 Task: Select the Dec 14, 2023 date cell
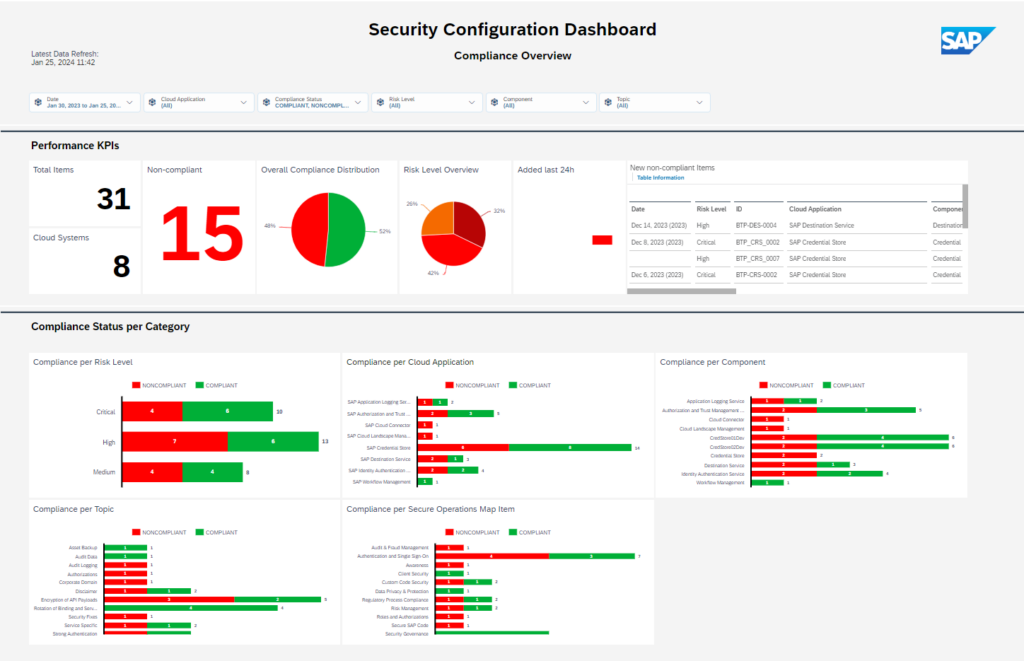[x=659, y=225]
